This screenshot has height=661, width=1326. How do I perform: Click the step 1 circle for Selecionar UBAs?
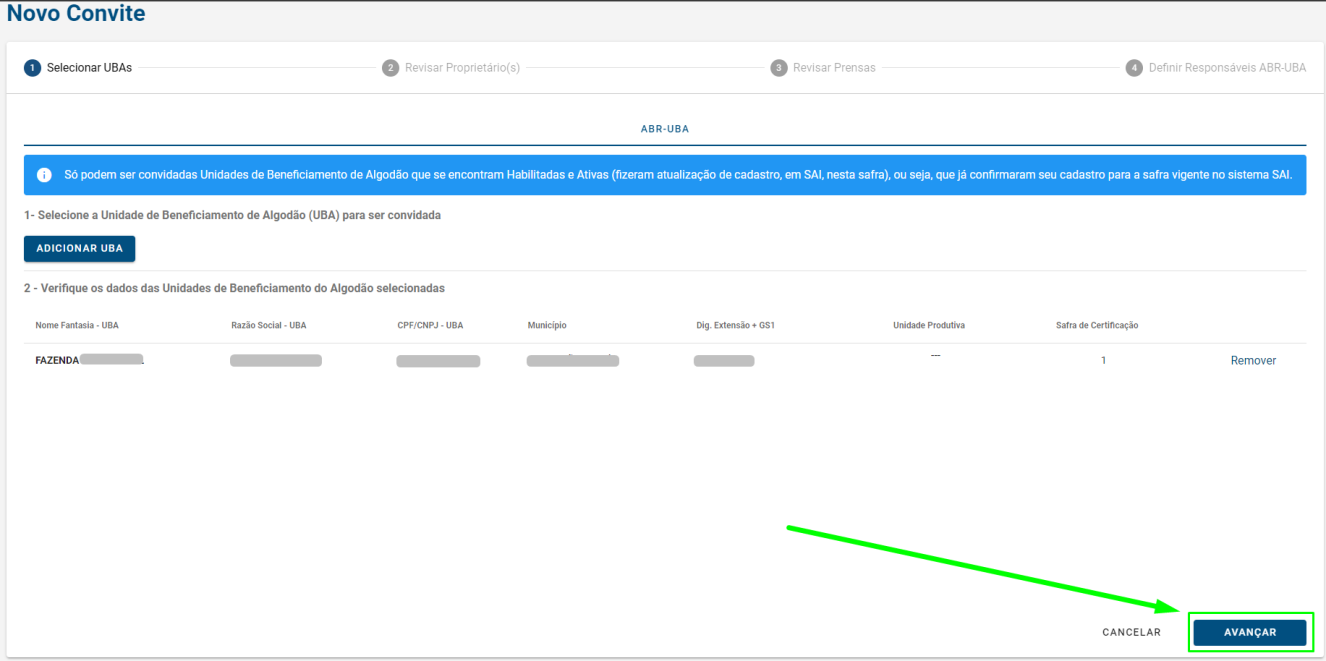33,68
